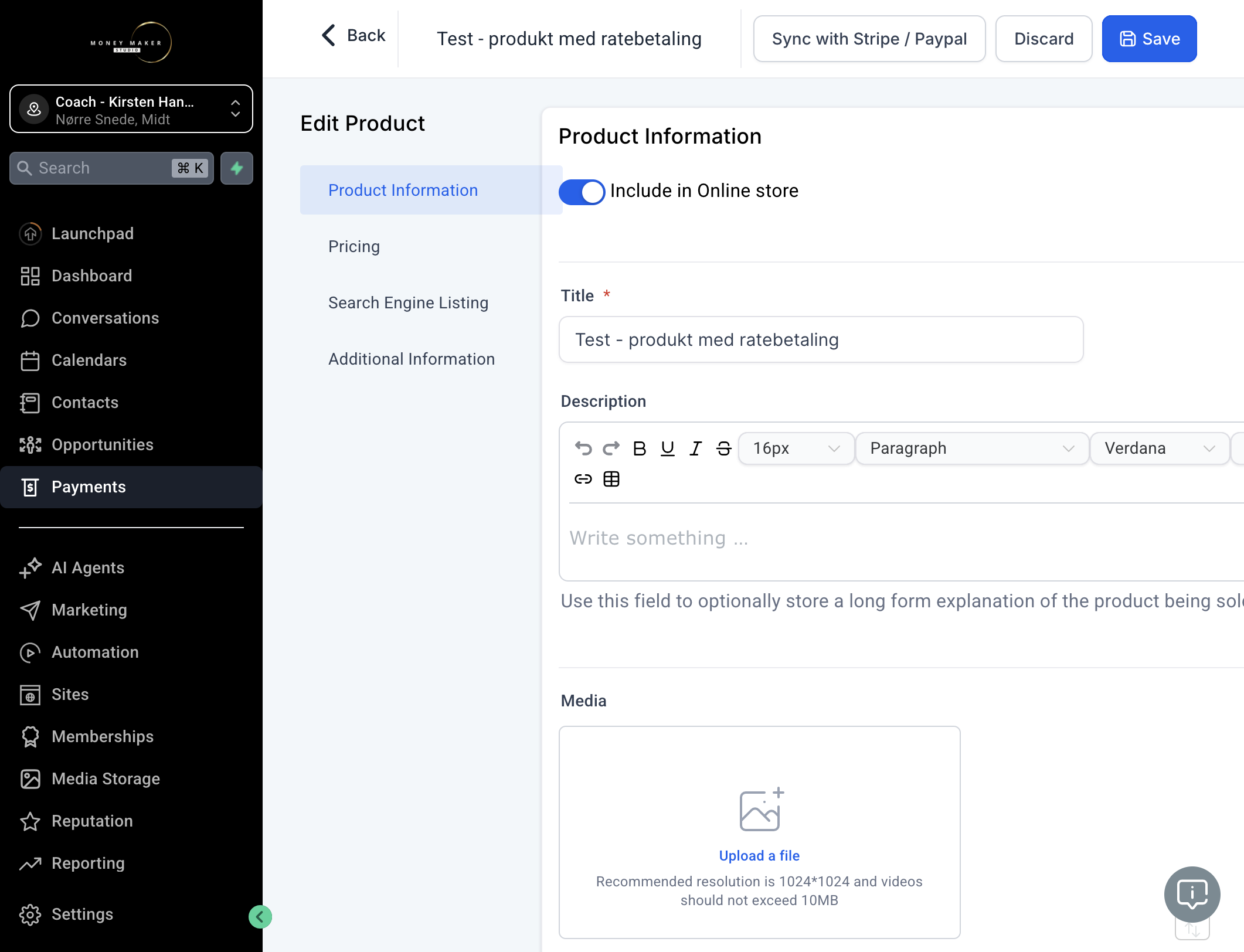Click the image upload icon in Media
The image size is (1244, 952).
coord(762,809)
